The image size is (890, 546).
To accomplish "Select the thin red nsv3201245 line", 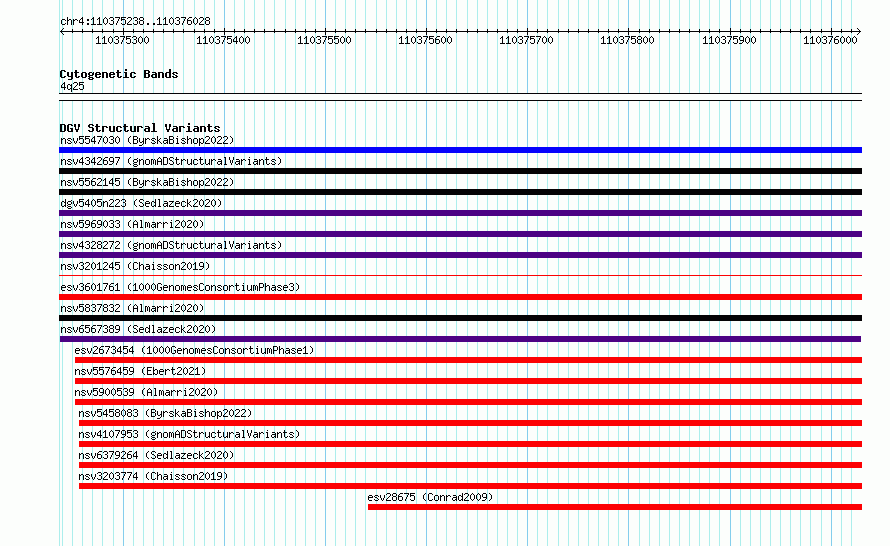I will [460, 276].
